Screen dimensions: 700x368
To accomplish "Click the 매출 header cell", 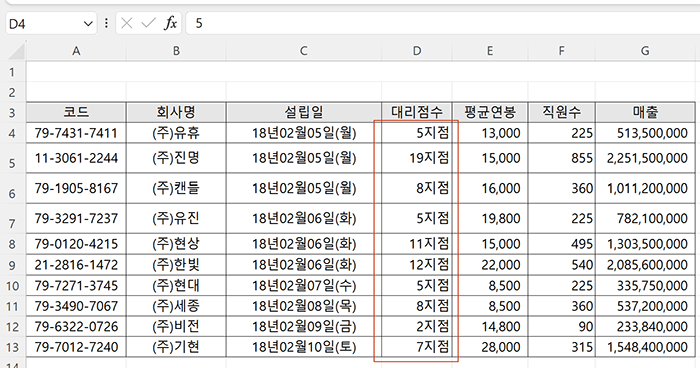I will 645,112.
